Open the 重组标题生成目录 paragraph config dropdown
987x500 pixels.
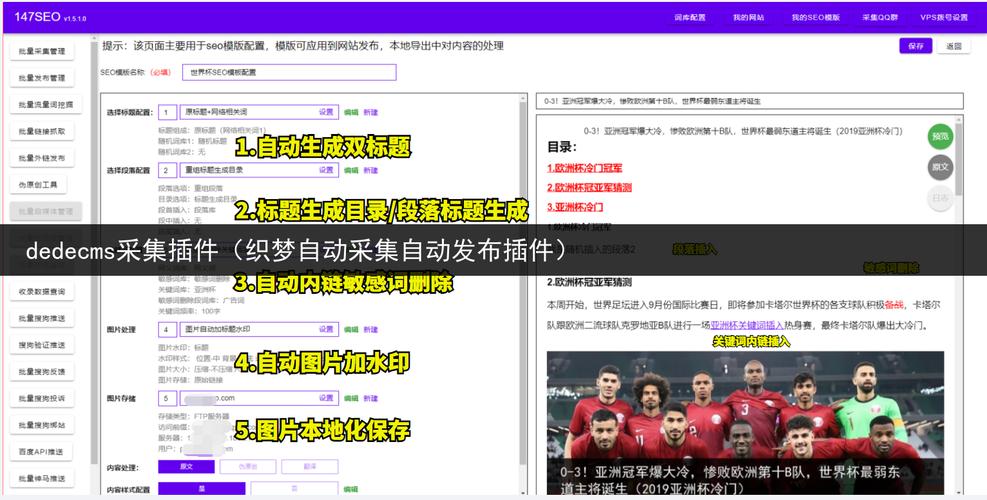(x=259, y=170)
